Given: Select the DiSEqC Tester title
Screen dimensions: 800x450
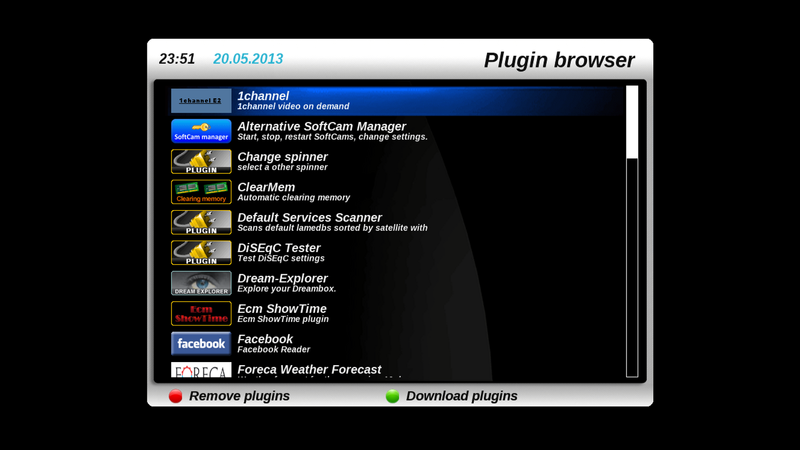Looking at the screenshot, I should point(279,248).
